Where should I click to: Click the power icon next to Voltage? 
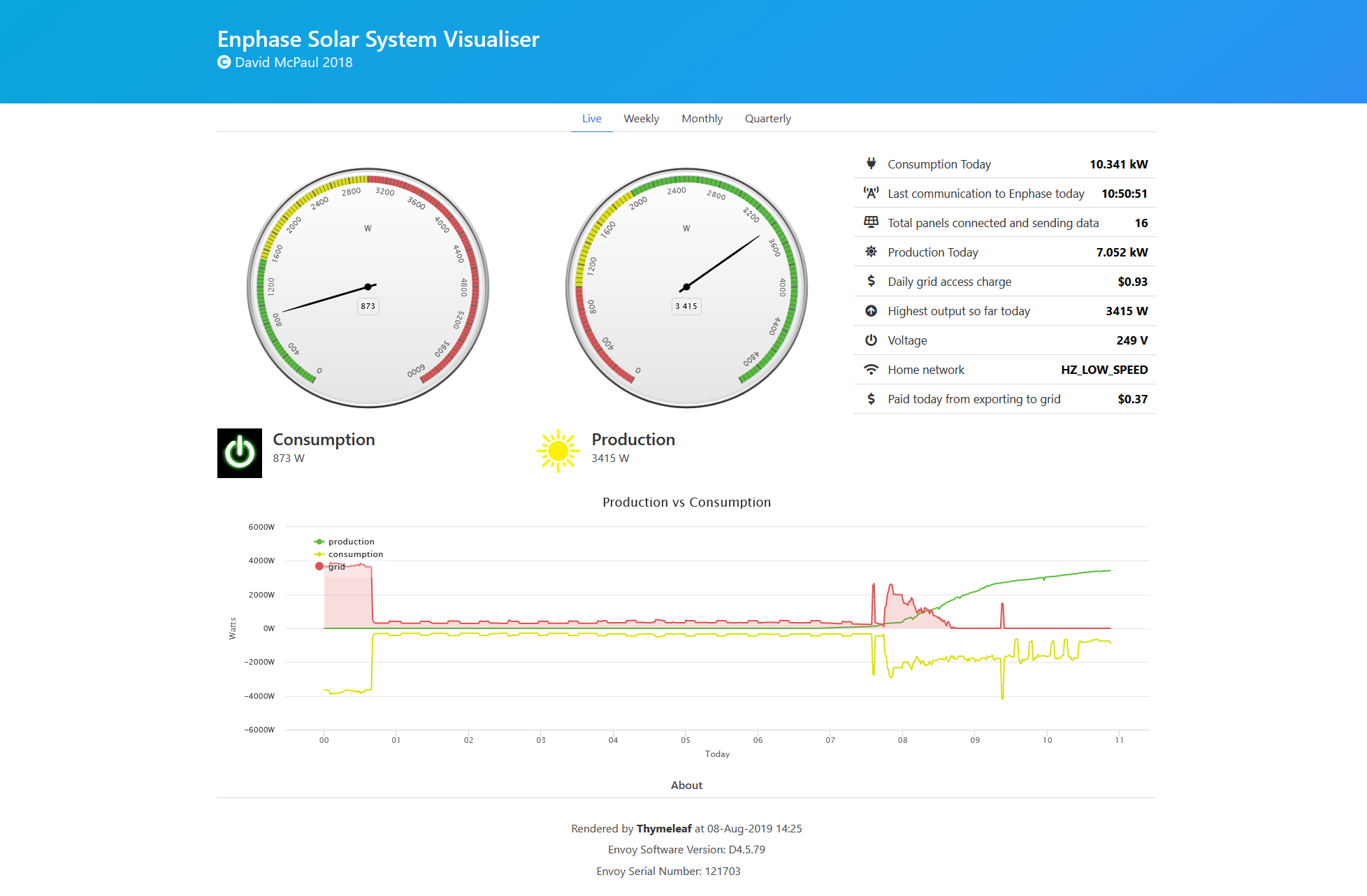(871, 340)
